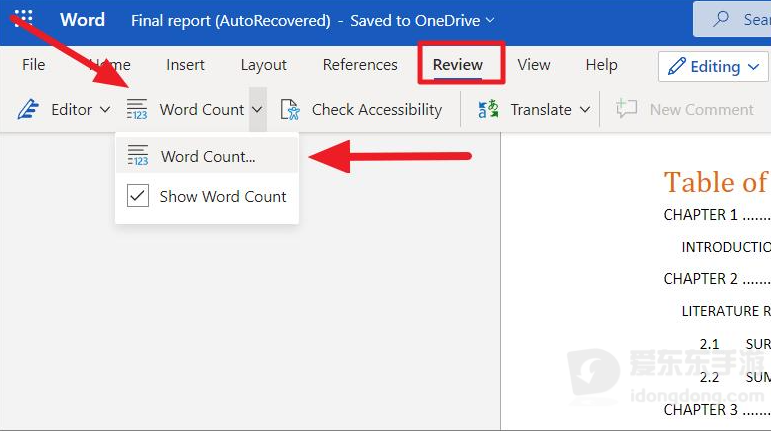Click the Word Count toolbar icon
Viewport: 771px width, 431px height.
[137, 109]
